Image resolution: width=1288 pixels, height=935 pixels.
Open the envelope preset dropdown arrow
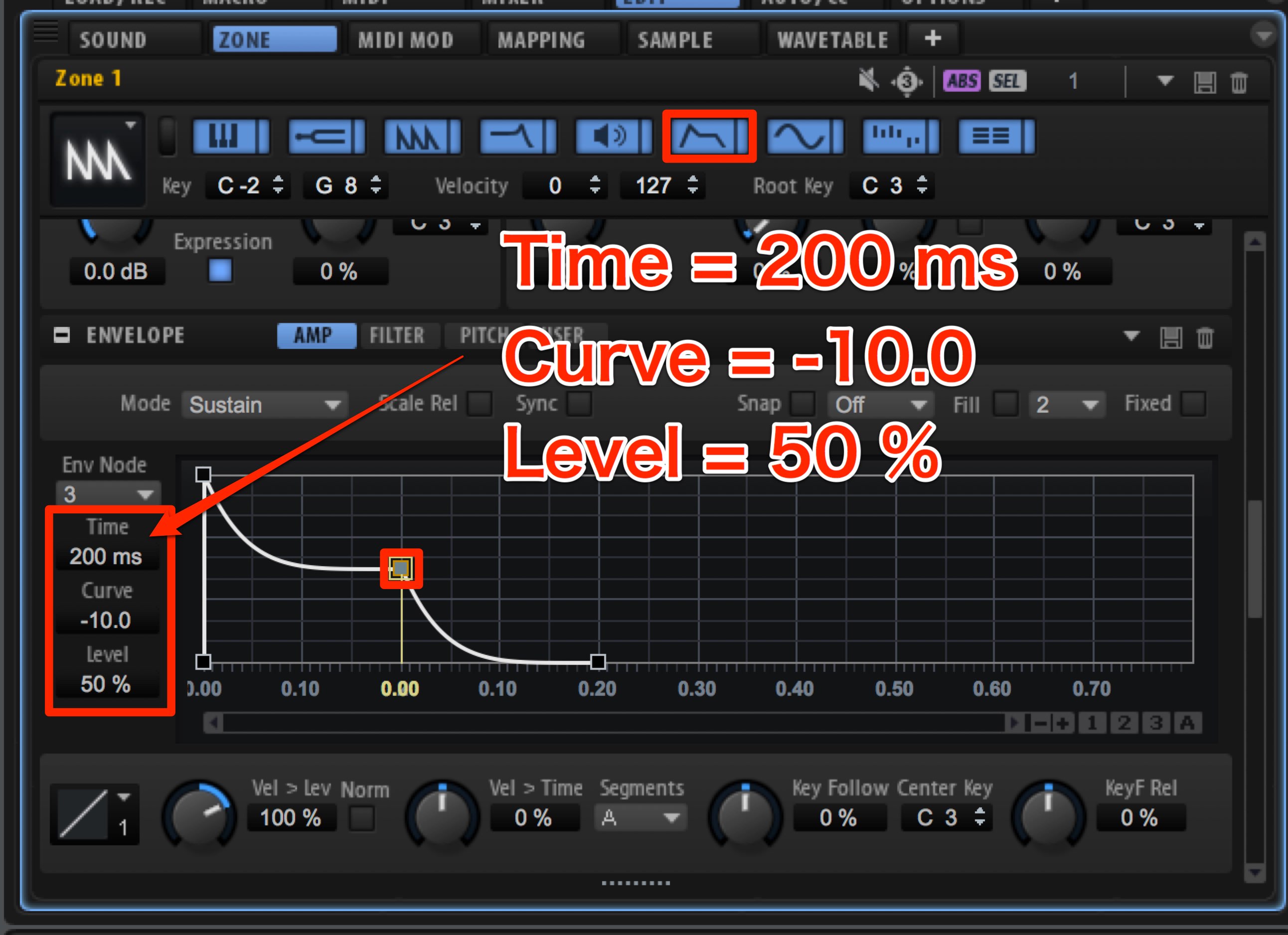(1131, 335)
